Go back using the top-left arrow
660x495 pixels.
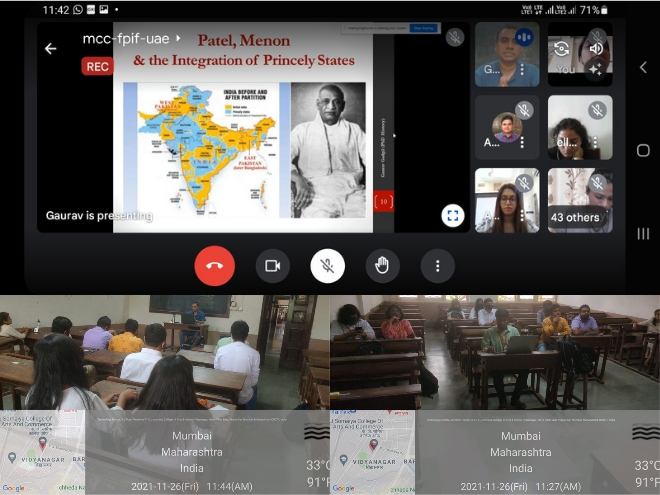(50, 48)
